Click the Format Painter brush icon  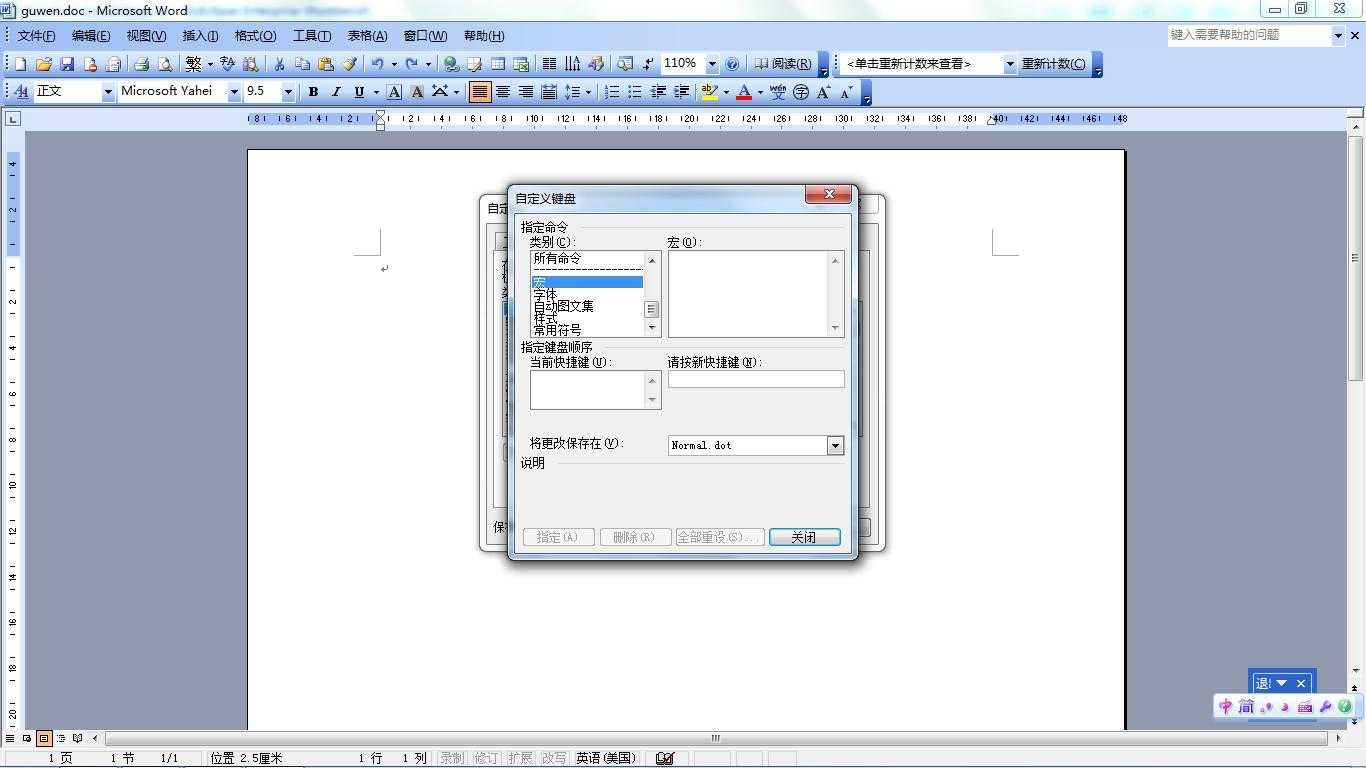coord(349,64)
